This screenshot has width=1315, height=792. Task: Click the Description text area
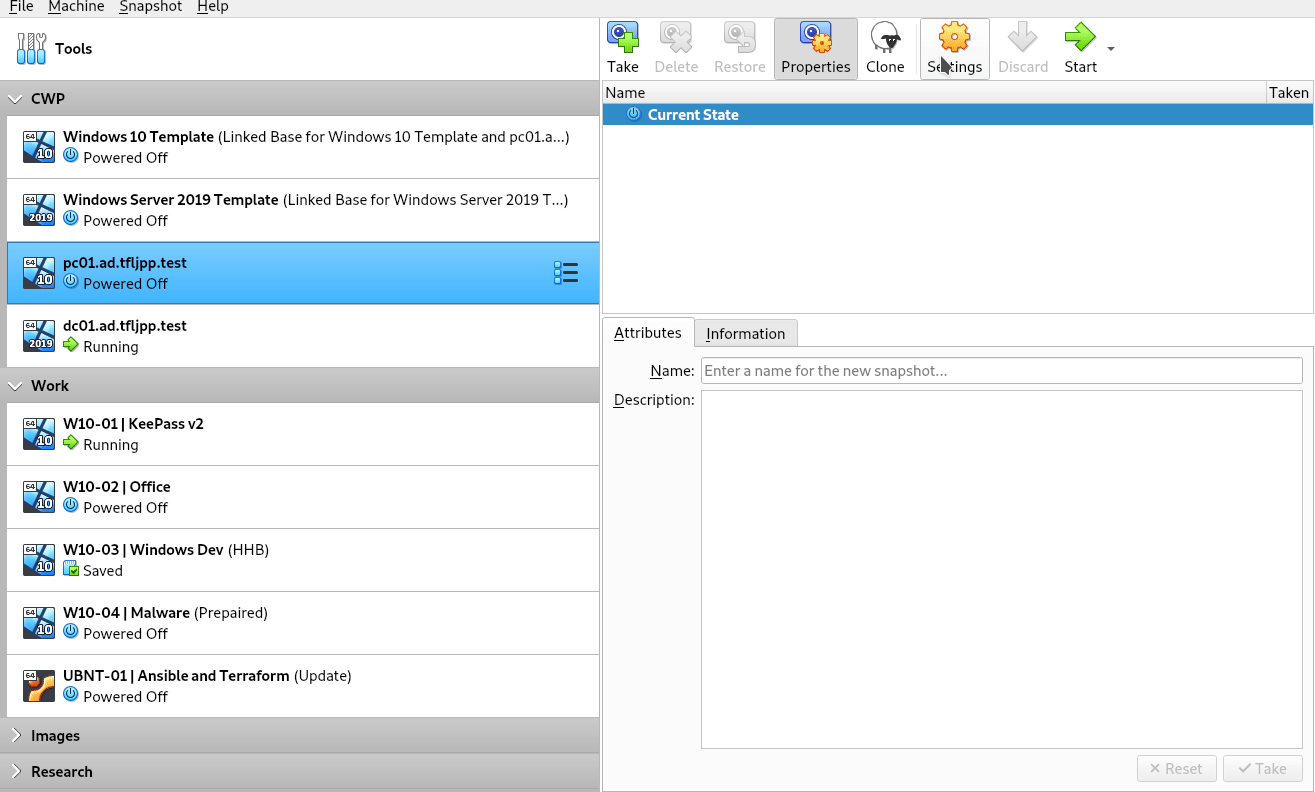[1002, 569]
